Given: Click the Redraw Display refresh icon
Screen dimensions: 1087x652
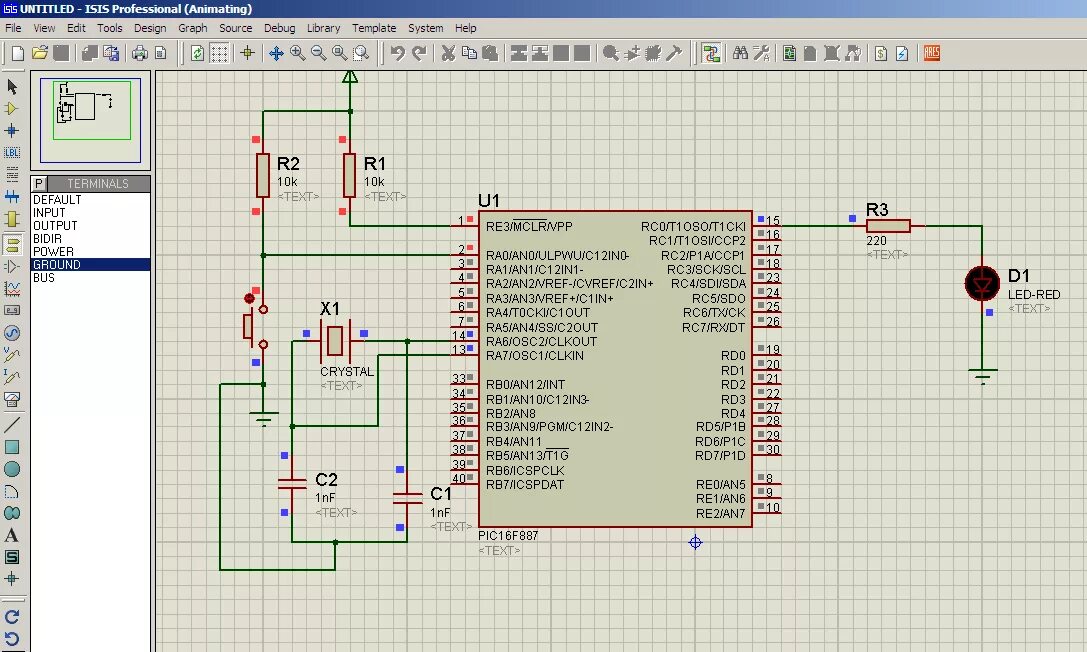Looking at the screenshot, I should (198, 53).
